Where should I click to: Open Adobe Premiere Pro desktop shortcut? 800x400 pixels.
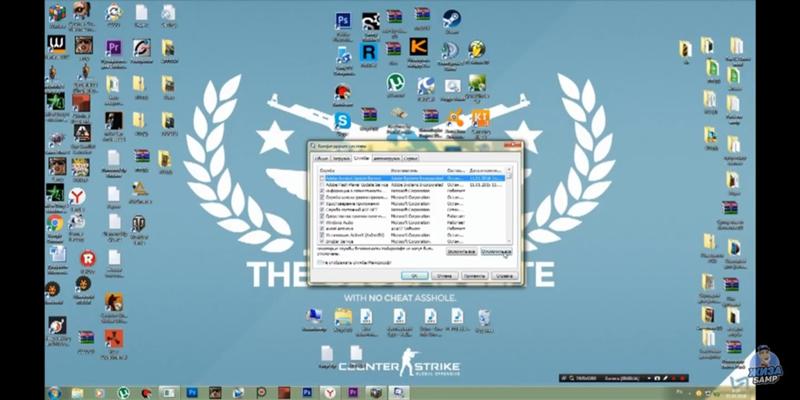coord(113,48)
